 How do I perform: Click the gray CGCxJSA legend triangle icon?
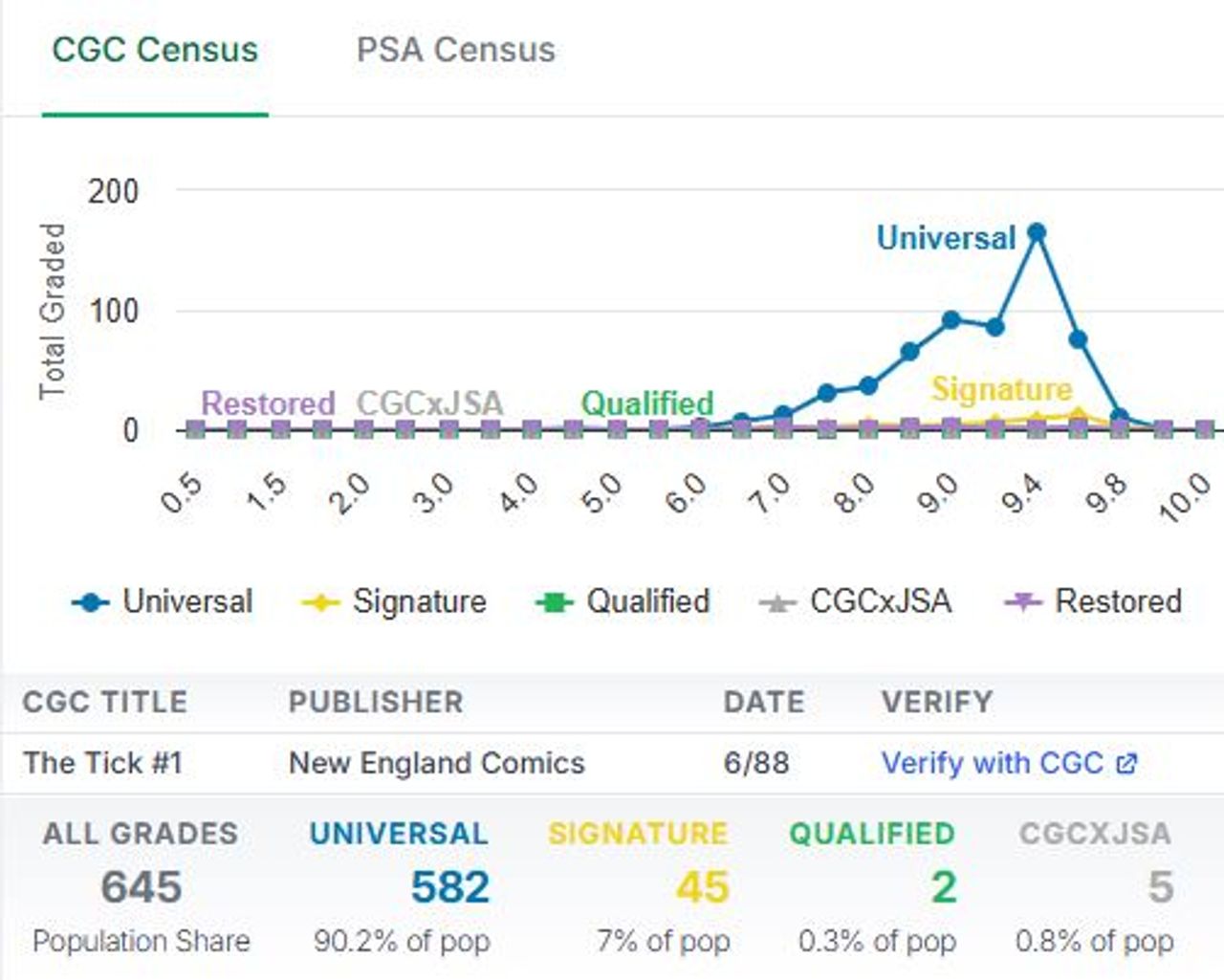point(777,602)
